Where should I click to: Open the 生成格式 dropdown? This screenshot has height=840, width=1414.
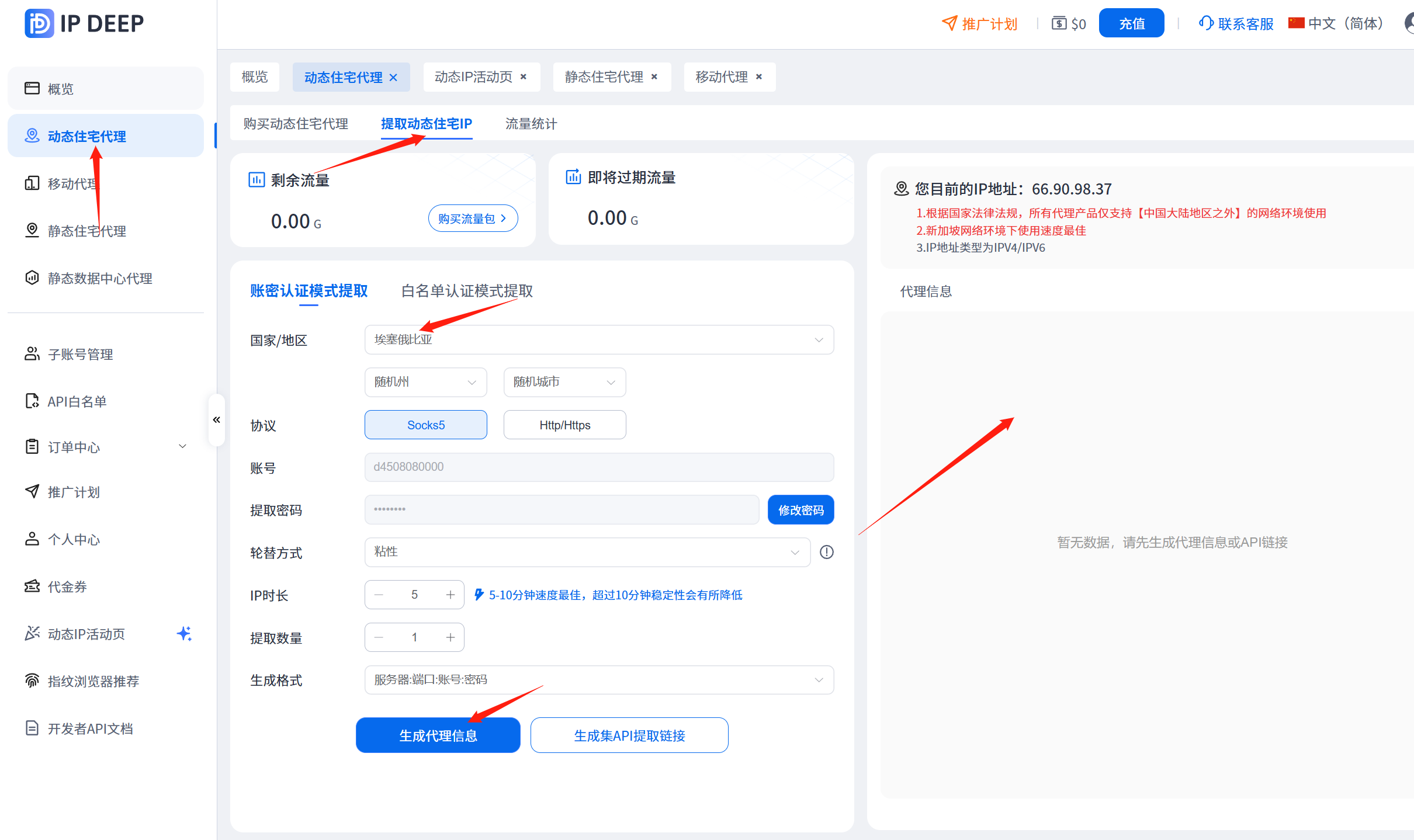[x=599, y=680]
